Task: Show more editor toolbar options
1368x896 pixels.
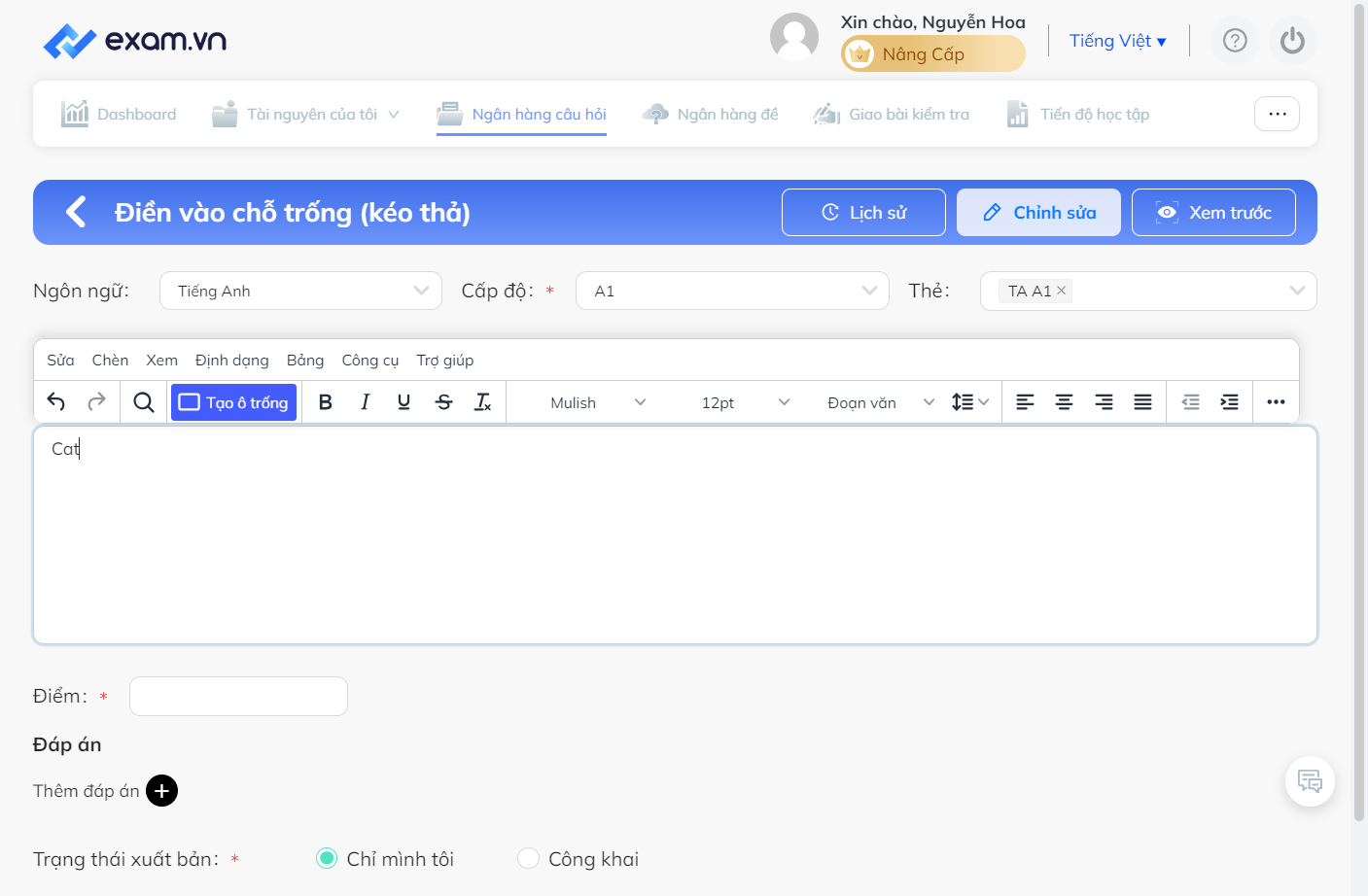Action: pyautogui.click(x=1277, y=402)
